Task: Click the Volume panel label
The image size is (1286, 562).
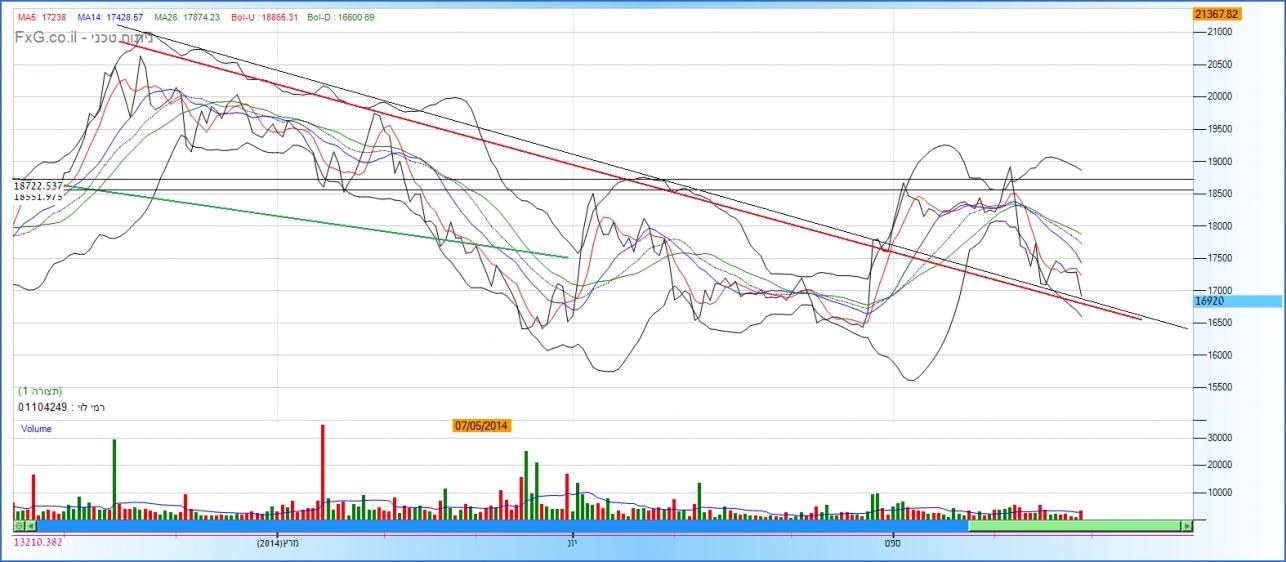Action: (x=36, y=429)
